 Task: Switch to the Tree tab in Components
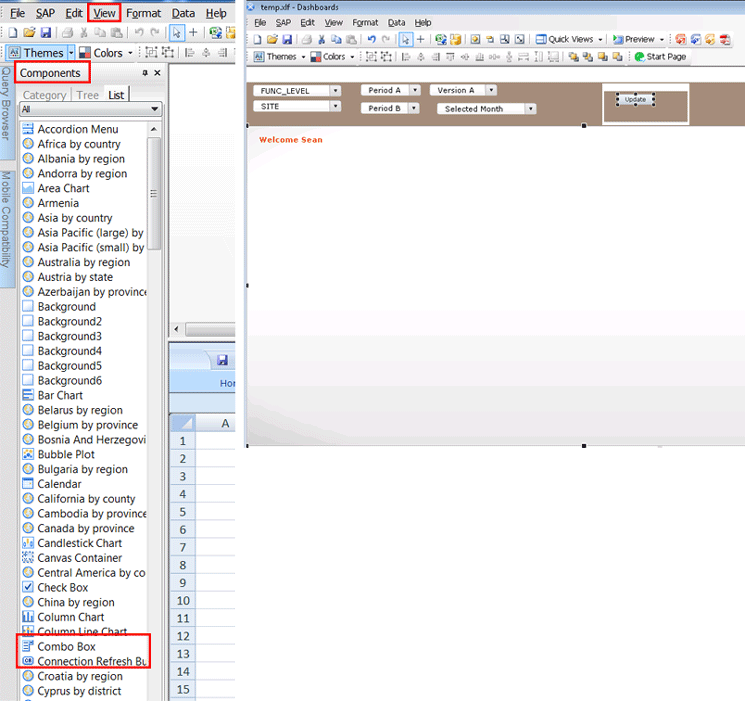pyautogui.click(x=88, y=95)
